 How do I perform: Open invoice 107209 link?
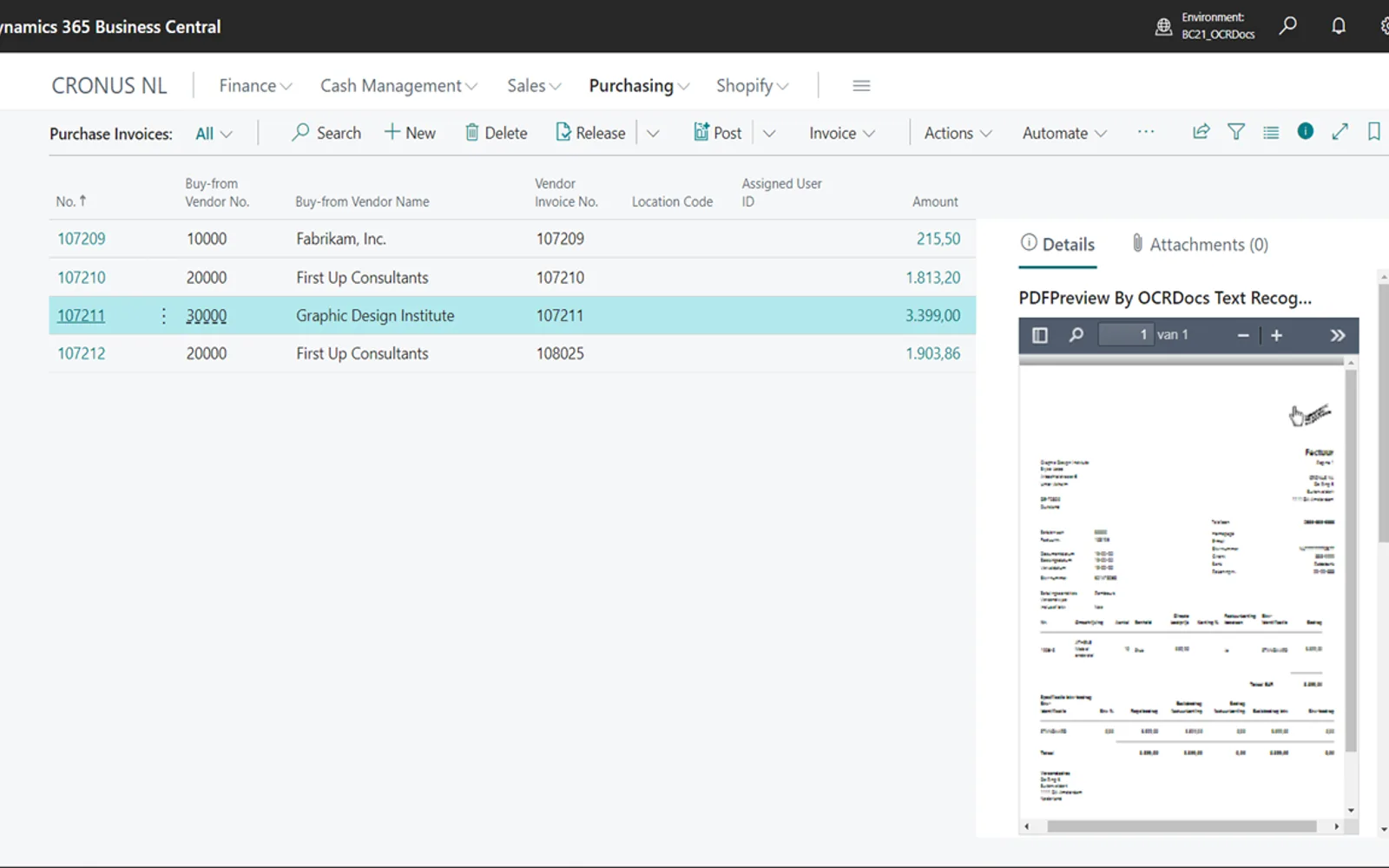click(x=82, y=239)
